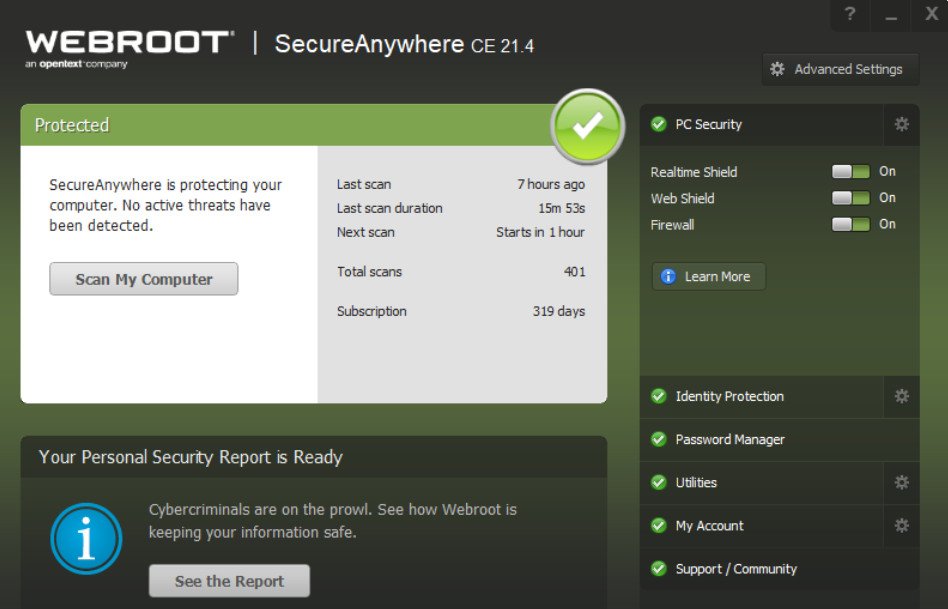Expand the Identity Protection section
The image size is (948, 609).
pos(762,396)
